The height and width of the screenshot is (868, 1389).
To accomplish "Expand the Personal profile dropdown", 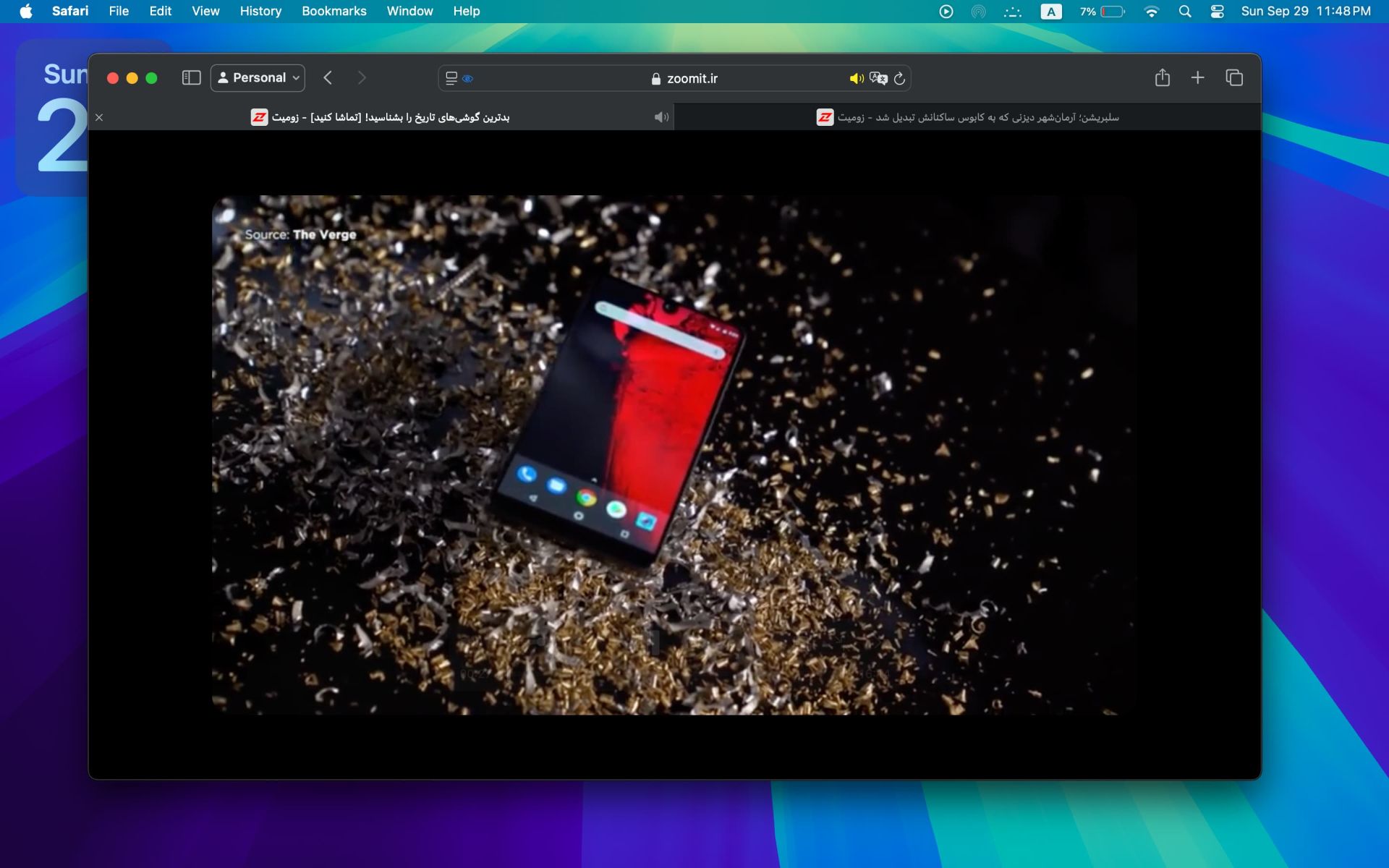I will tap(258, 78).
